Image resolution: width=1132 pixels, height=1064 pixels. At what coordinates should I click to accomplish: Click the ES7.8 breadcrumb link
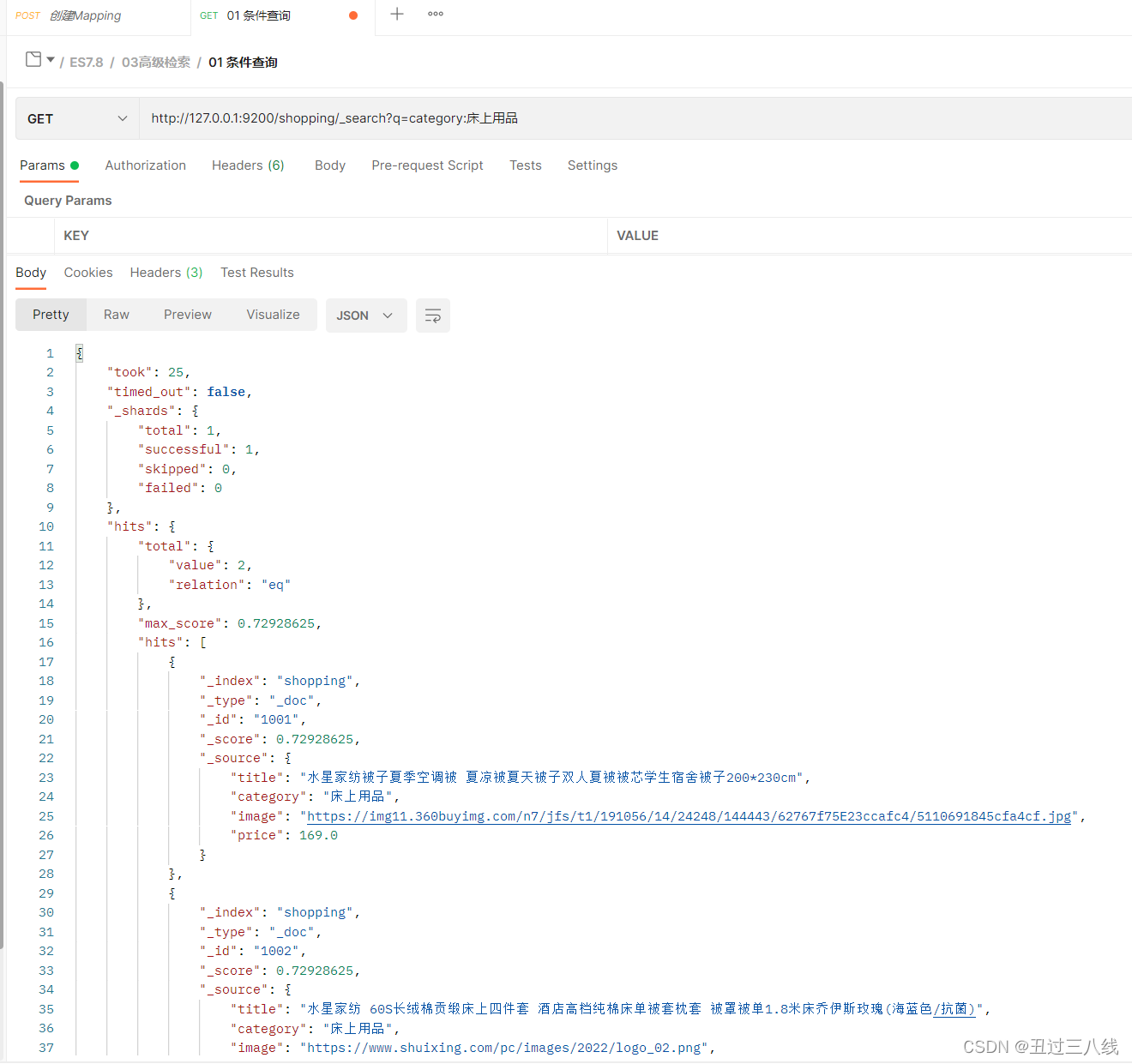87,63
